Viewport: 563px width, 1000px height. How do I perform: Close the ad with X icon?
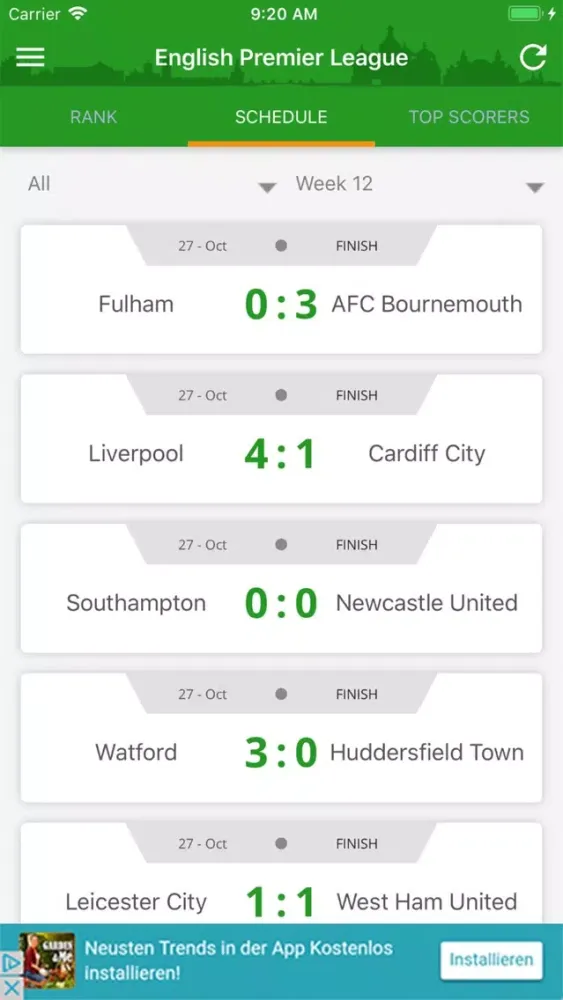tap(11, 987)
